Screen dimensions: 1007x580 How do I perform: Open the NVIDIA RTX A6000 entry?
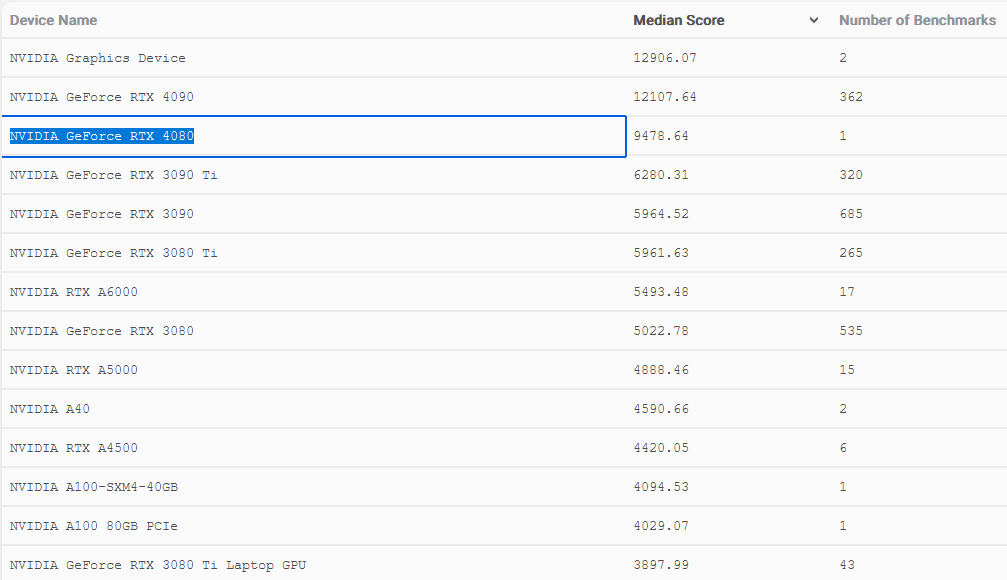pos(74,292)
